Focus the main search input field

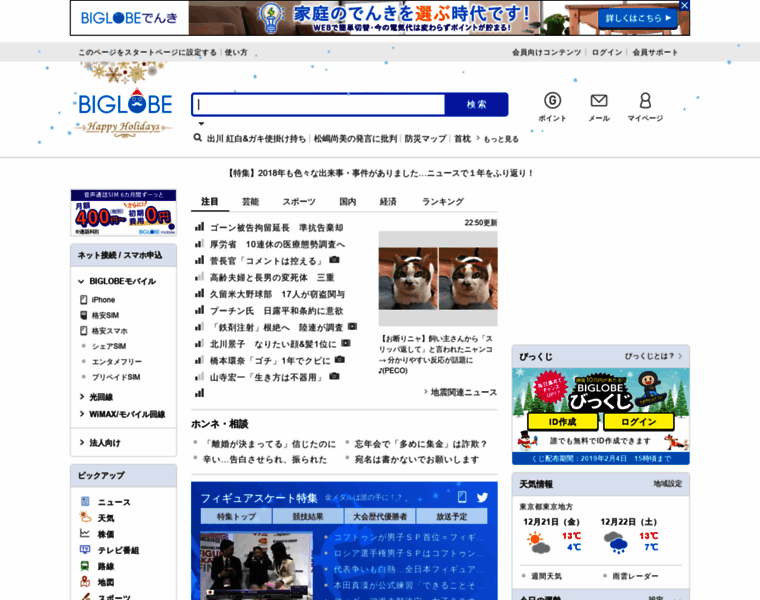(x=319, y=104)
